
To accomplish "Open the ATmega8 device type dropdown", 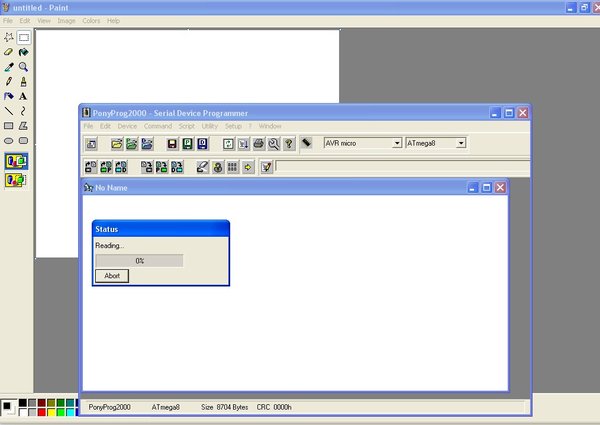I will [461, 143].
